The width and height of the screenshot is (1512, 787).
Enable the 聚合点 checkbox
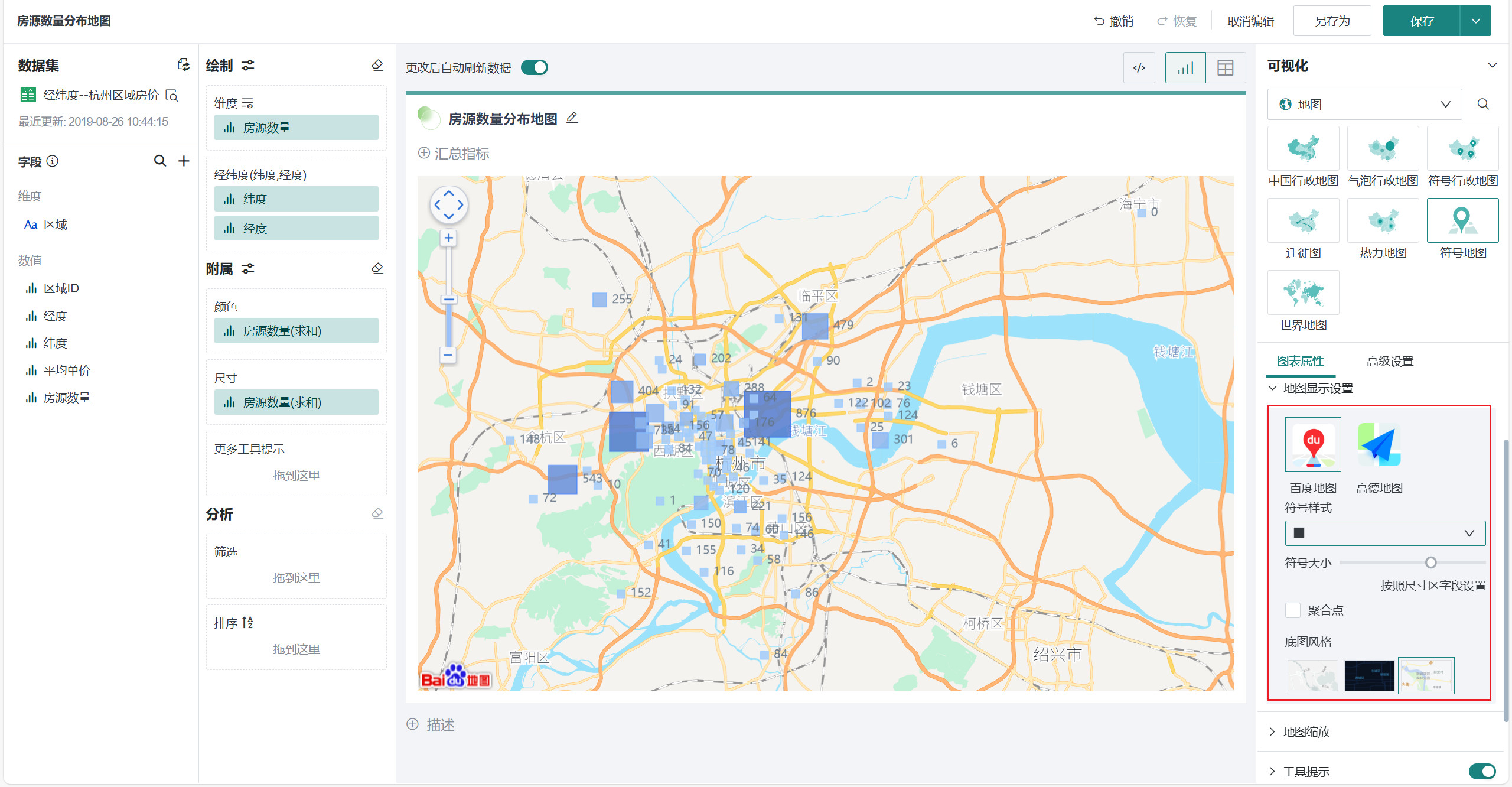click(1293, 610)
